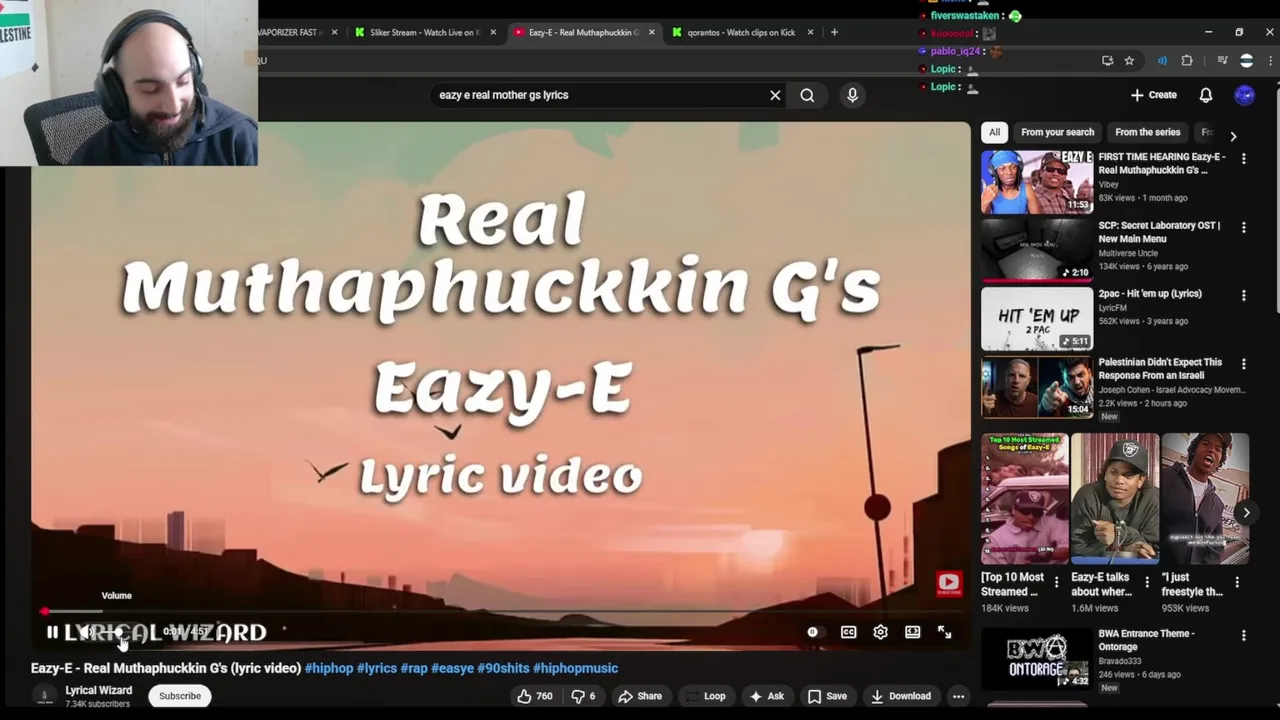Image resolution: width=1280 pixels, height=720 pixels.
Task: Close the qorantos clips tab
Action: (x=810, y=32)
